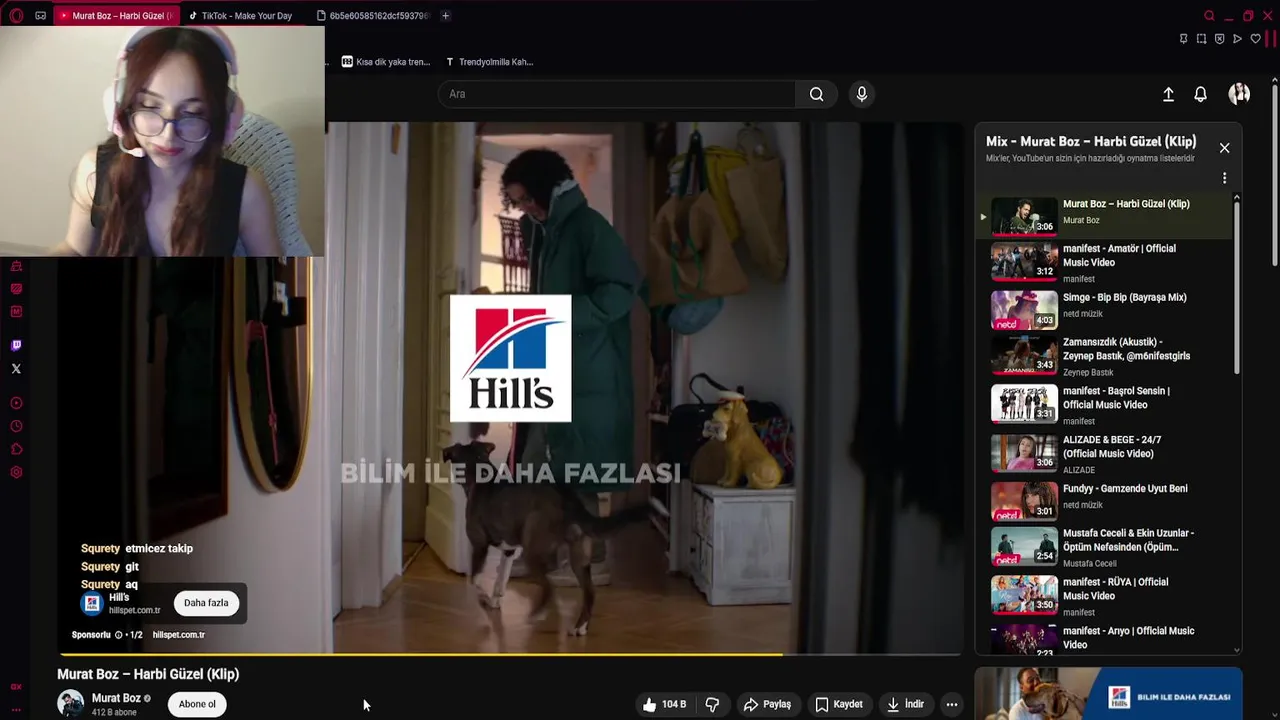Open the Opera GX main menu logo
Viewport: 1280px width, 720px height.
(16, 15)
